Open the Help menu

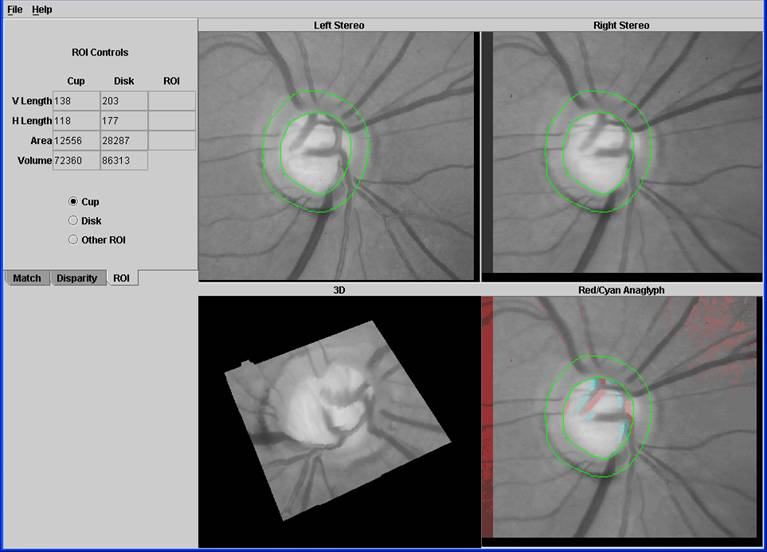pyautogui.click(x=42, y=9)
